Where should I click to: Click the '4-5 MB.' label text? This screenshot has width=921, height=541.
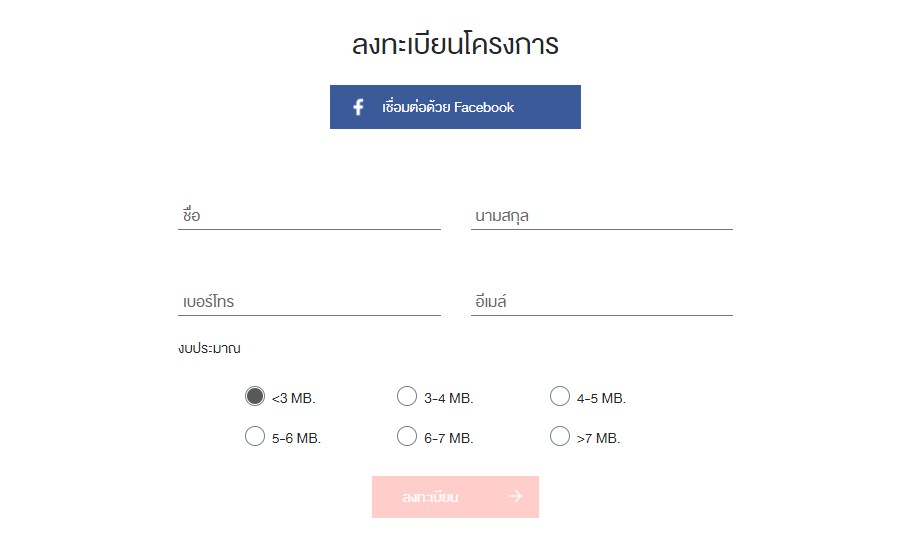[x=601, y=398]
